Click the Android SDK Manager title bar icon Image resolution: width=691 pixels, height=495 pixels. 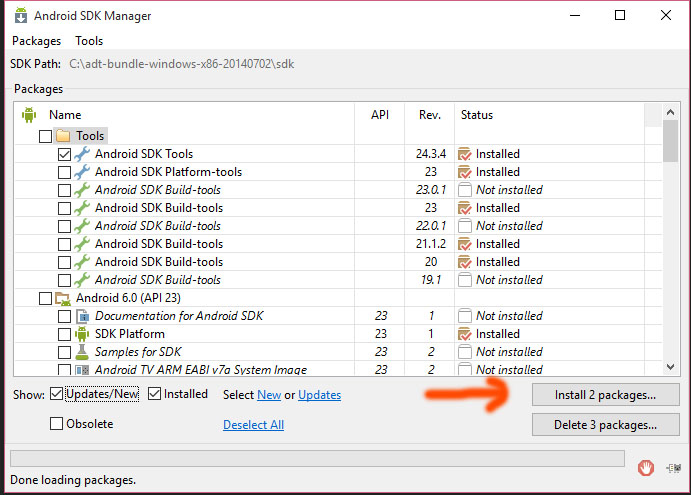(x=21, y=15)
